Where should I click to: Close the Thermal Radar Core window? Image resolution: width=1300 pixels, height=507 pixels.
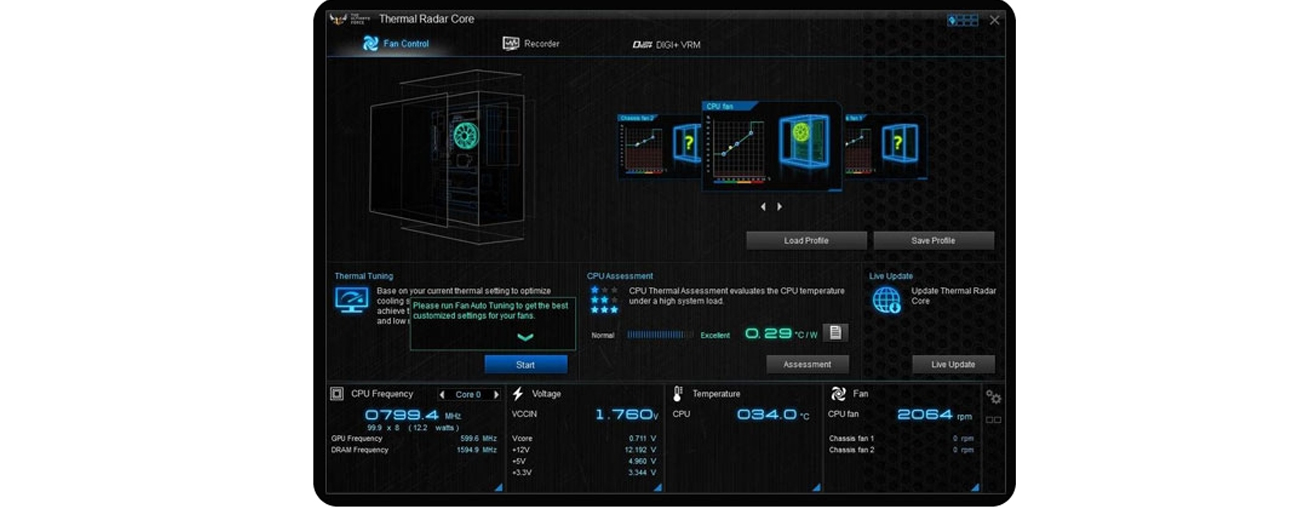click(x=994, y=20)
